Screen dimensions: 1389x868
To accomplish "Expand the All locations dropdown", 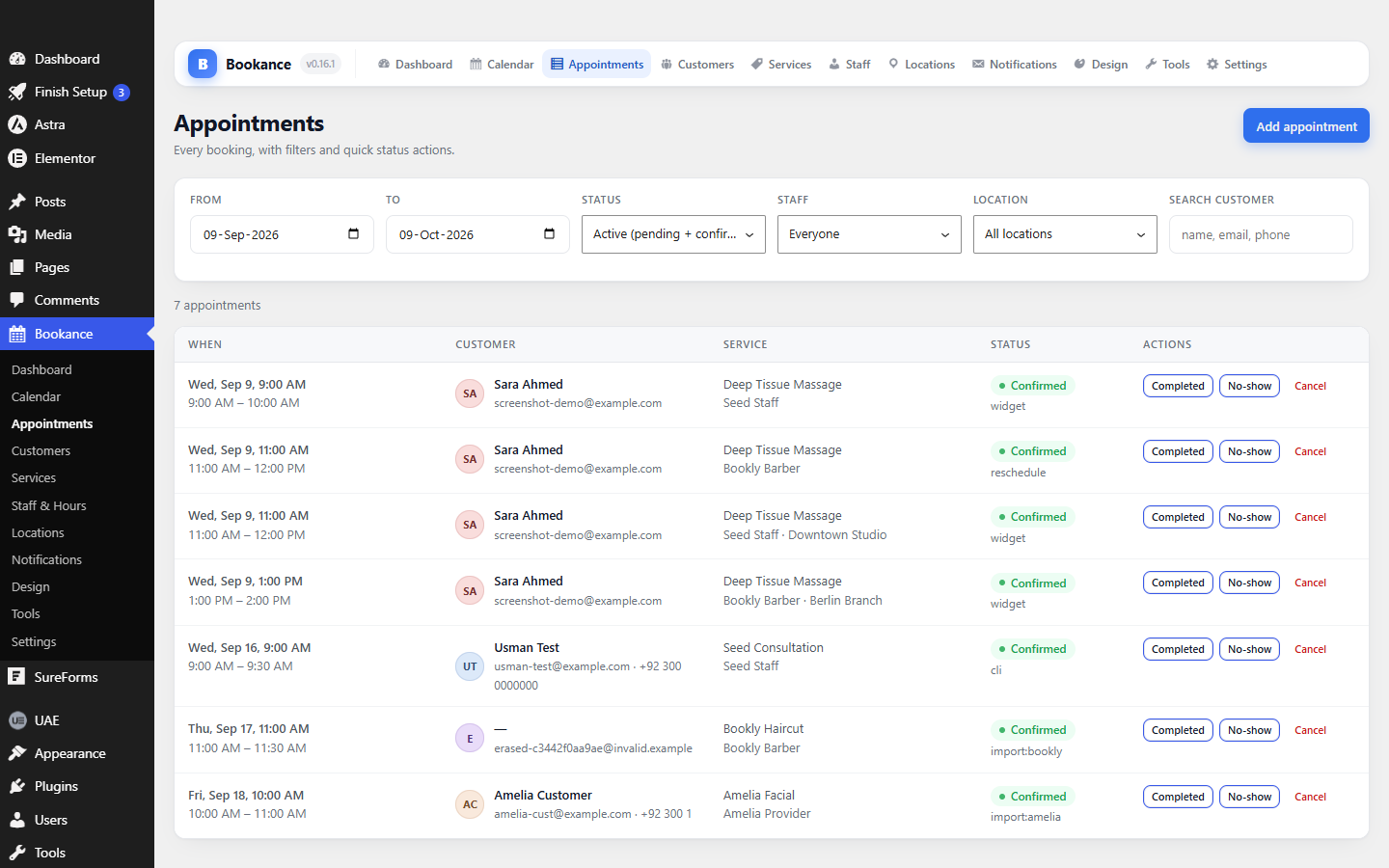I will click(x=1065, y=234).
